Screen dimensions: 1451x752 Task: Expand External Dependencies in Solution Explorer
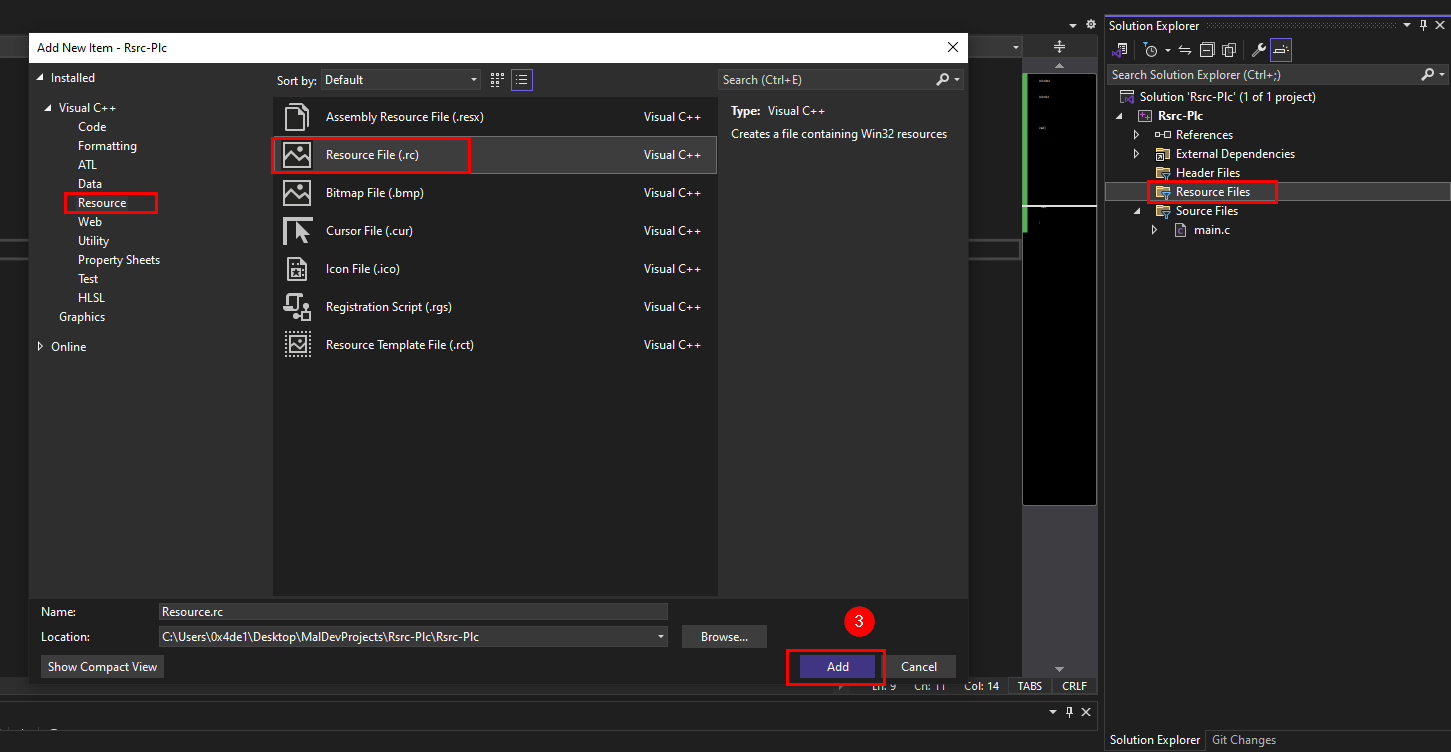1136,154
